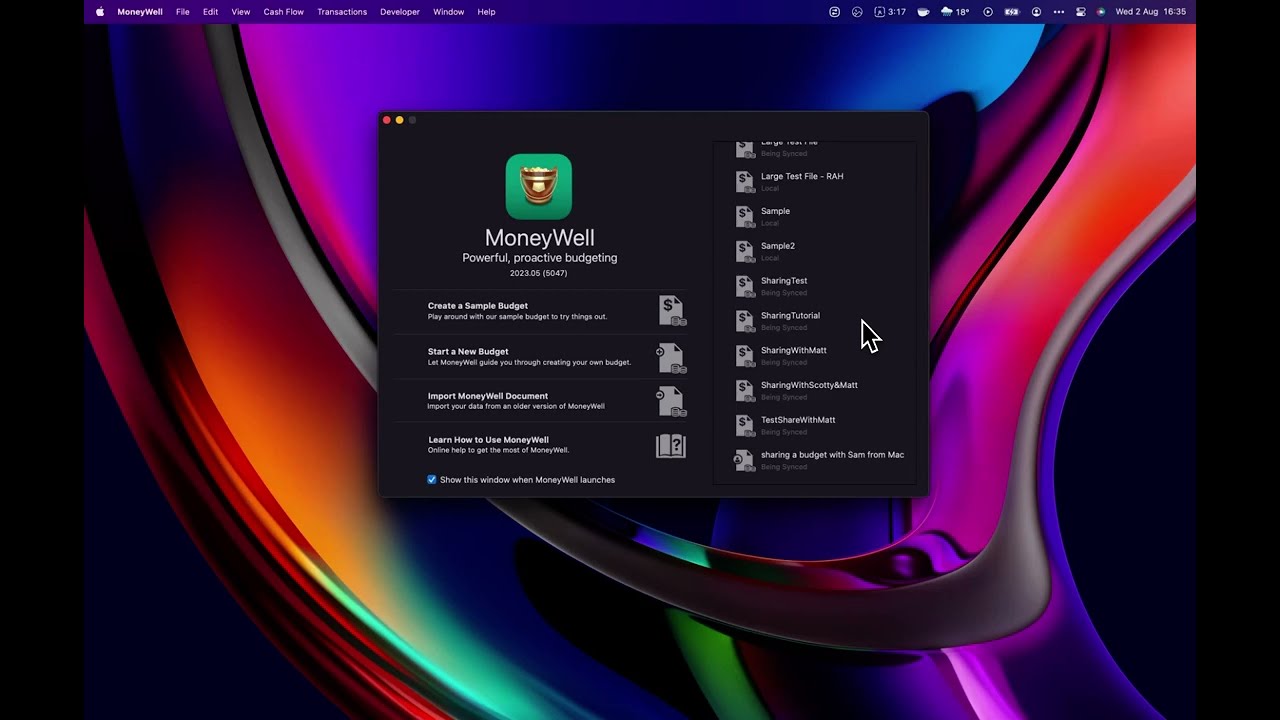Open the Transactions menu

(342, 12)
